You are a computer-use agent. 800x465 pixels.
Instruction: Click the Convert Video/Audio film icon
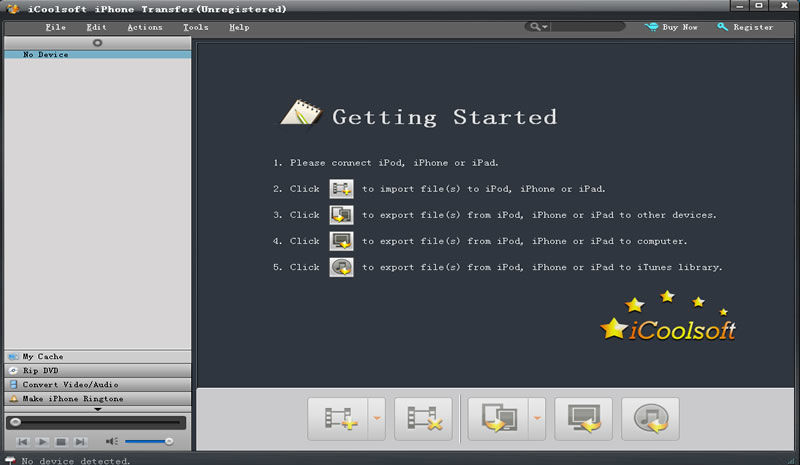(14, 384)
